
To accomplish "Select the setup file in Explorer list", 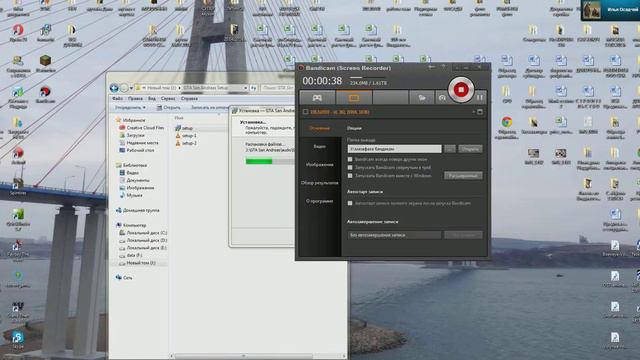I will click(184, 128).
